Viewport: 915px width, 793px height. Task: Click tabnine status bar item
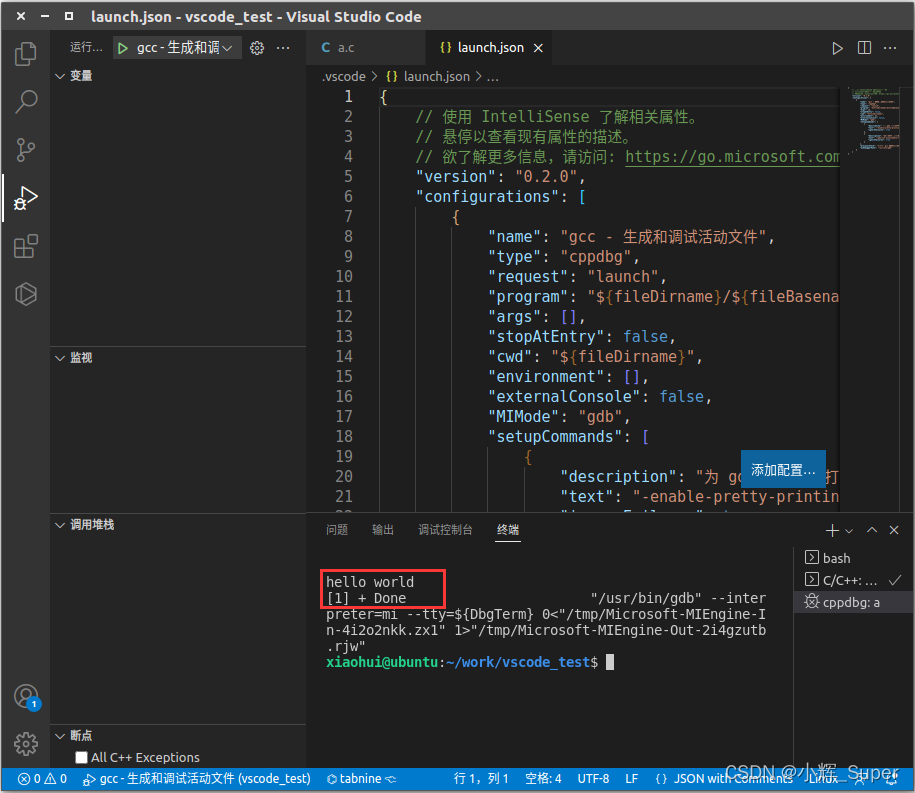pyautogui.click(x=361, y=779)
